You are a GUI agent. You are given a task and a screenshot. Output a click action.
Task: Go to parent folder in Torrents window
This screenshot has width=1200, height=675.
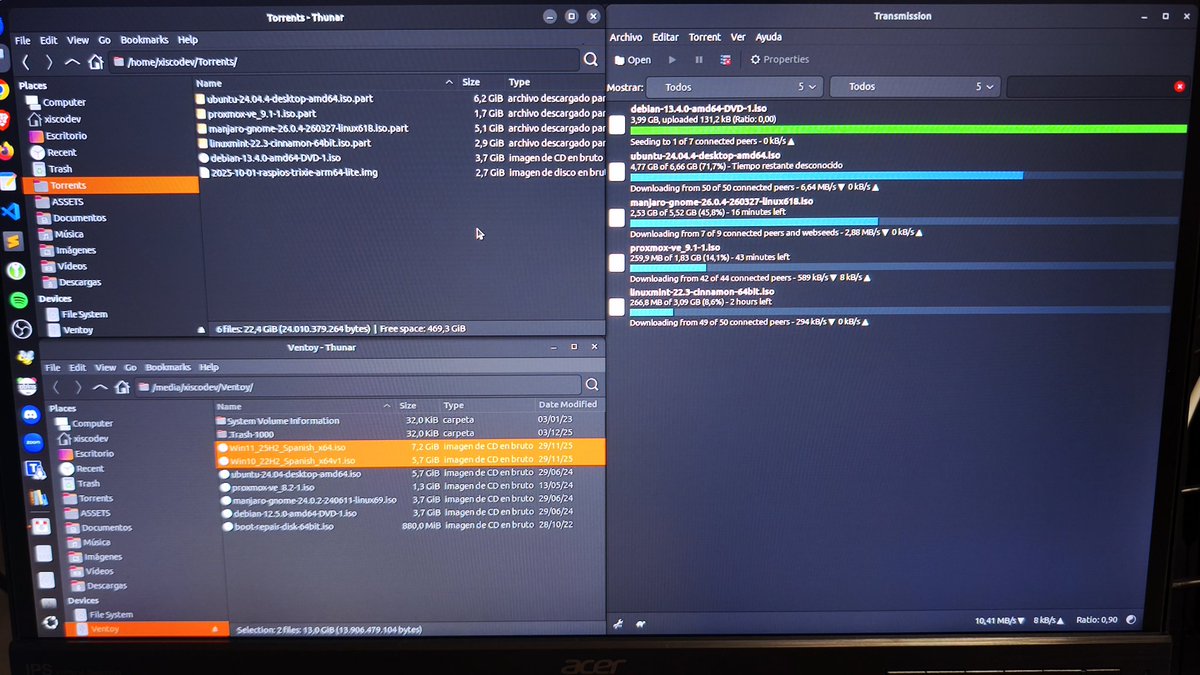coord(72,62)
